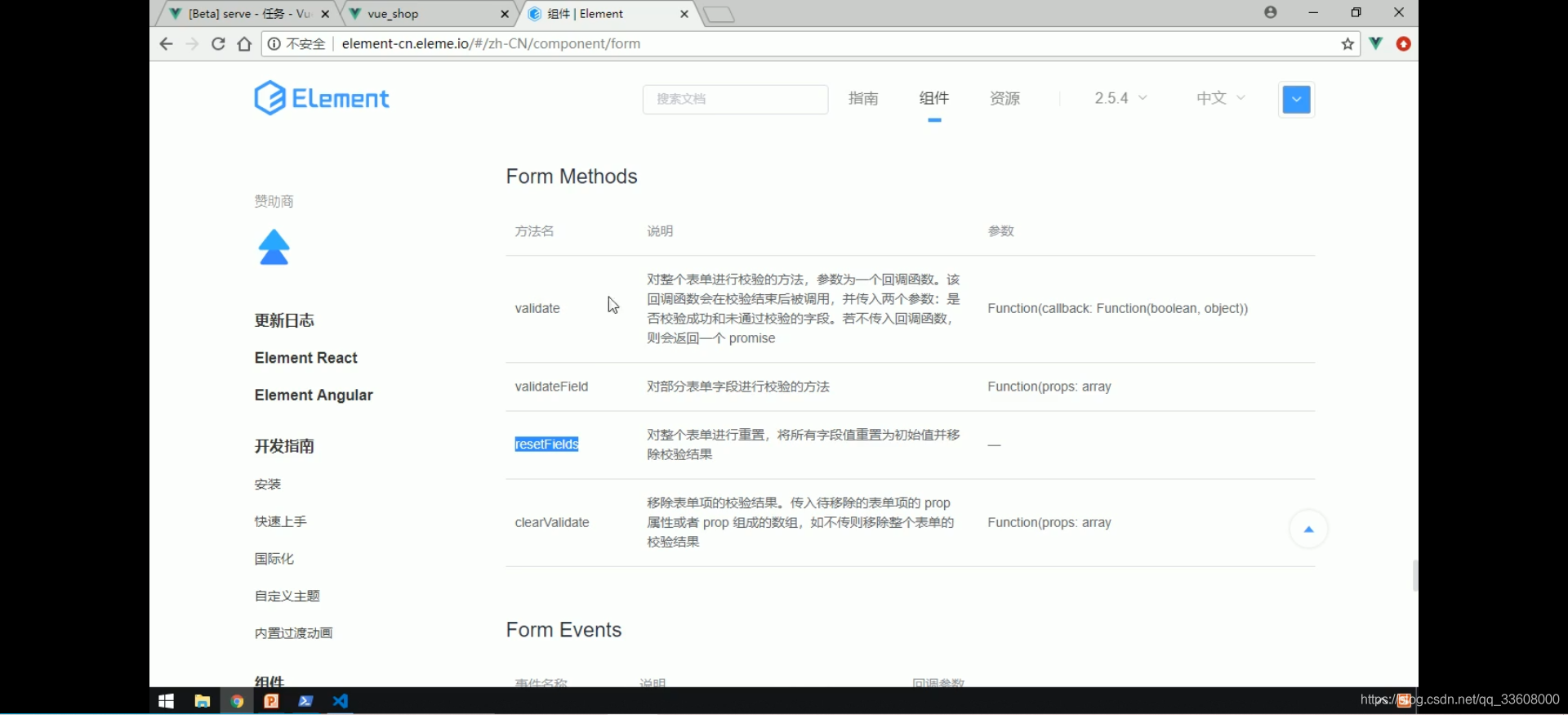This screenshot has width=1568, height=715.
Task: Open 自定义主题 in the sidebar
Action: point(287,596)
